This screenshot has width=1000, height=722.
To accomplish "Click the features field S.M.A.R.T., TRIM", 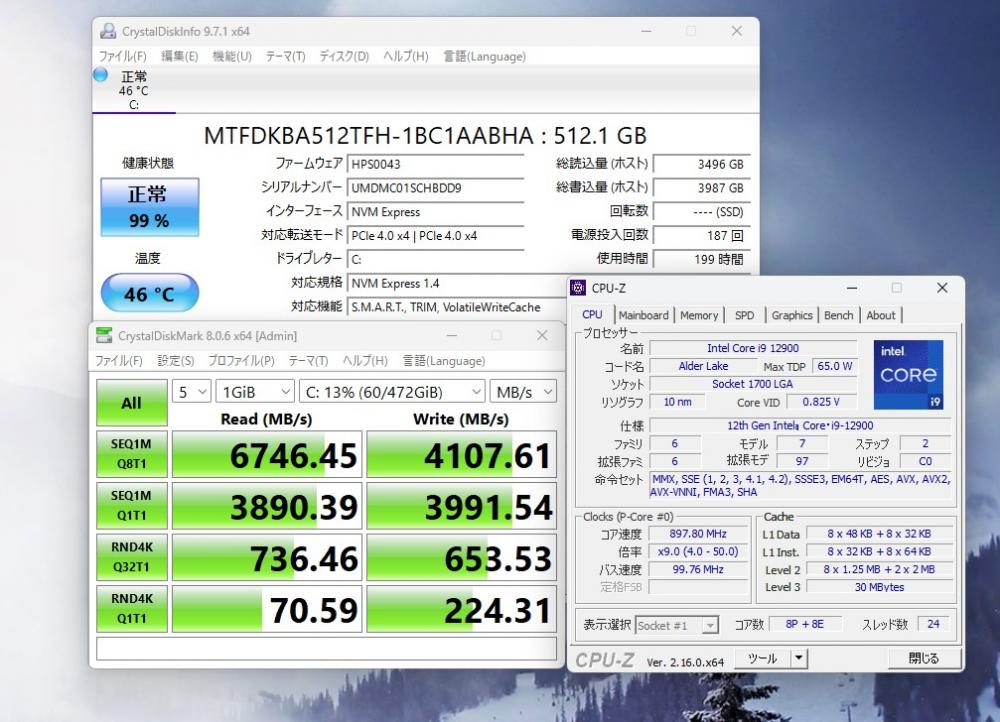I will tap(457, 307).
